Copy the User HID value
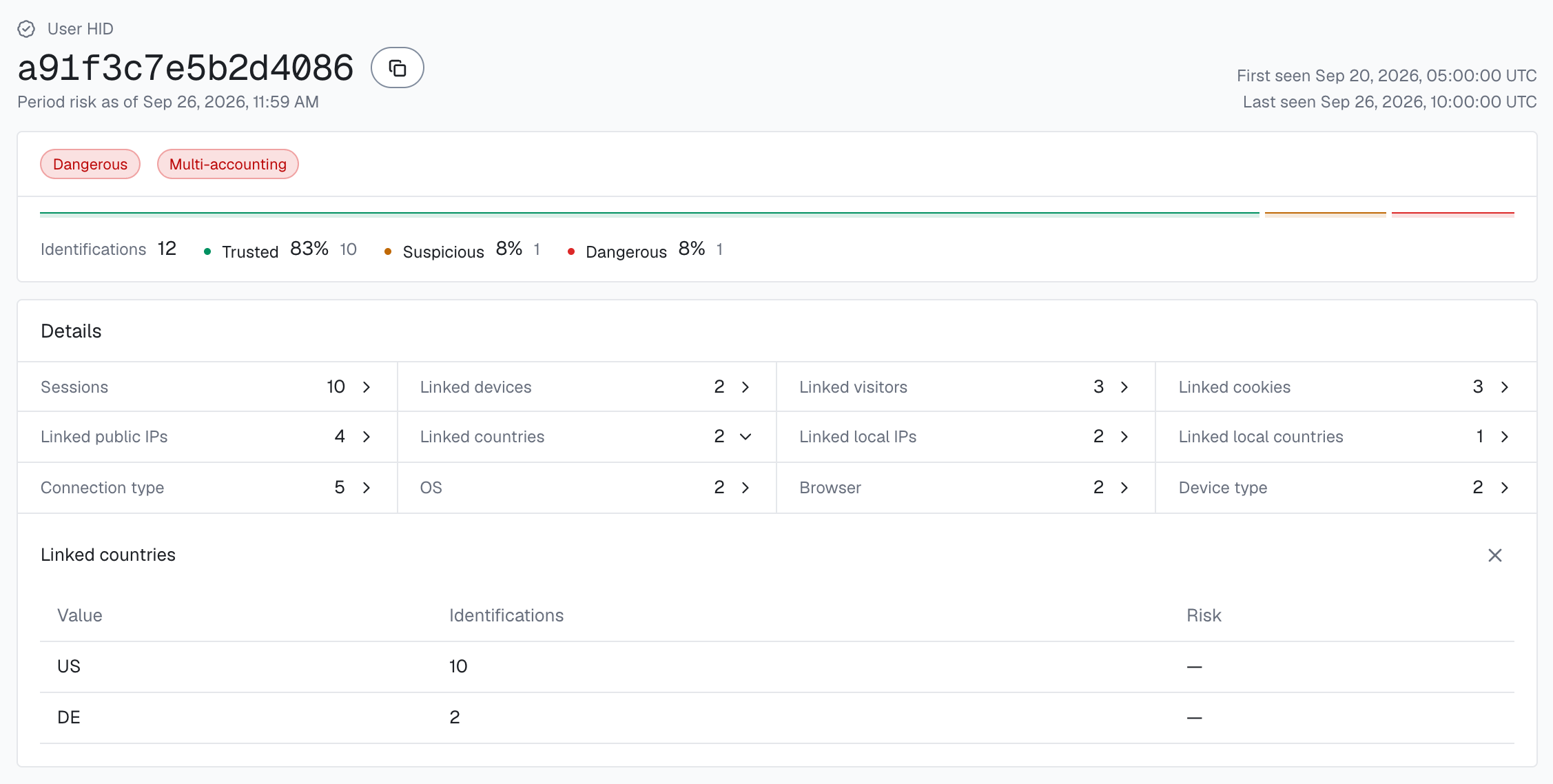 point(398,68)
